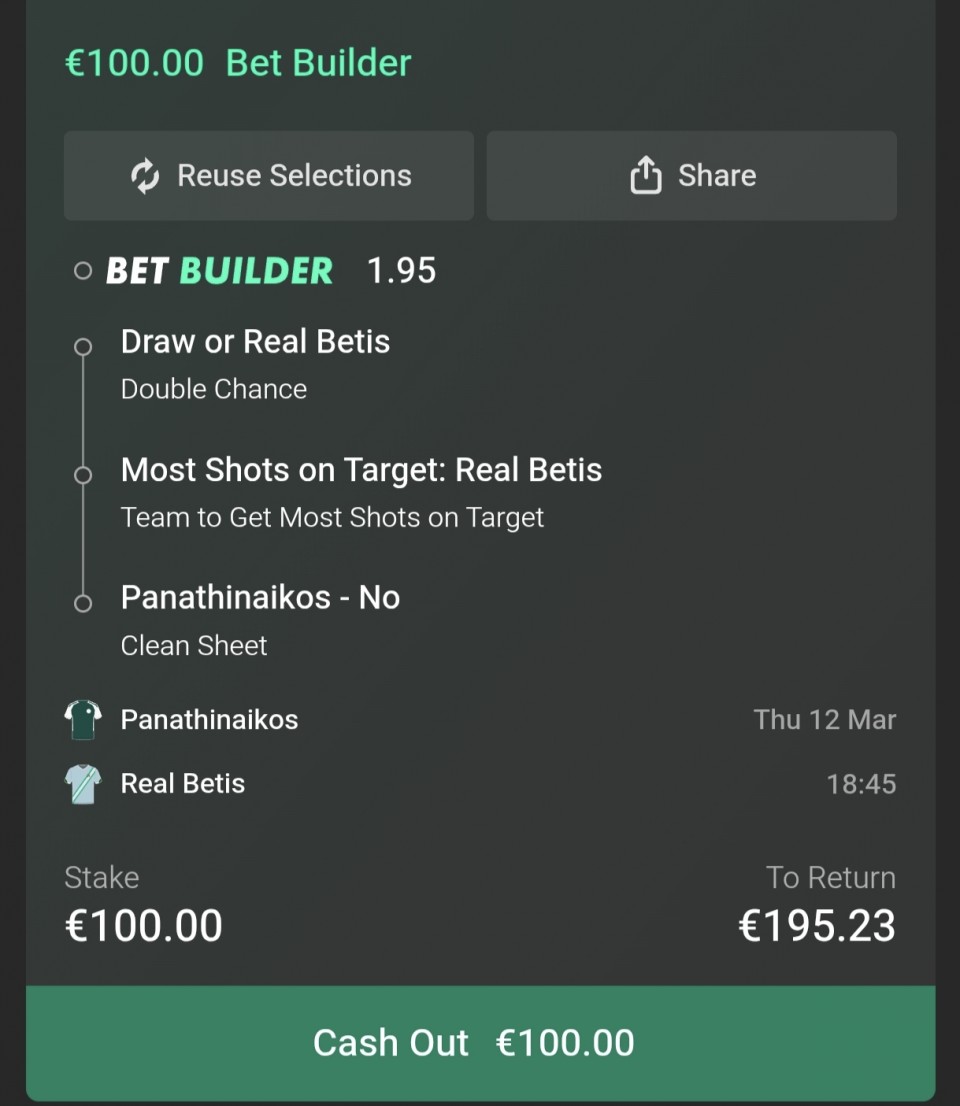Click the €195.23 To Return amount
960x1106 pixels.
coord(816,926)
